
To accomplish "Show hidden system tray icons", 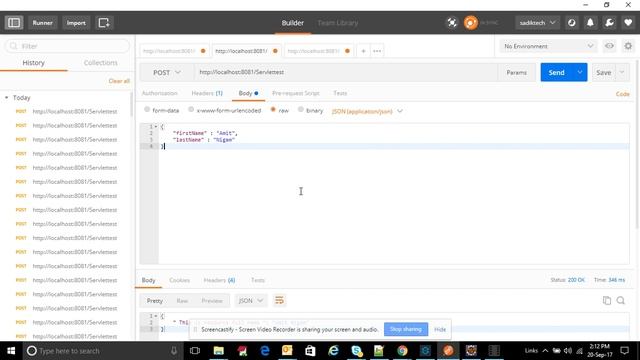I will point(545,351).
